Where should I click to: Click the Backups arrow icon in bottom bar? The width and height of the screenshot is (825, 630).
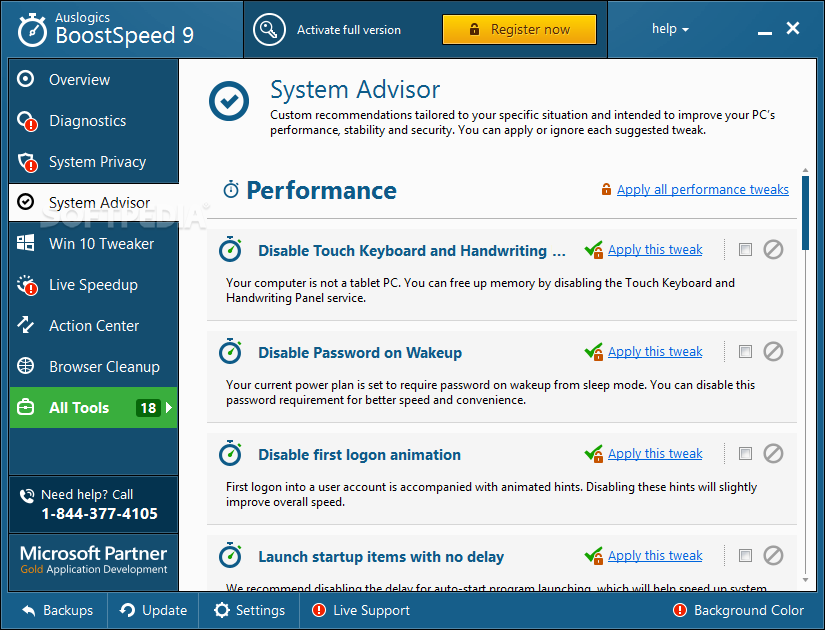[29, 611]
